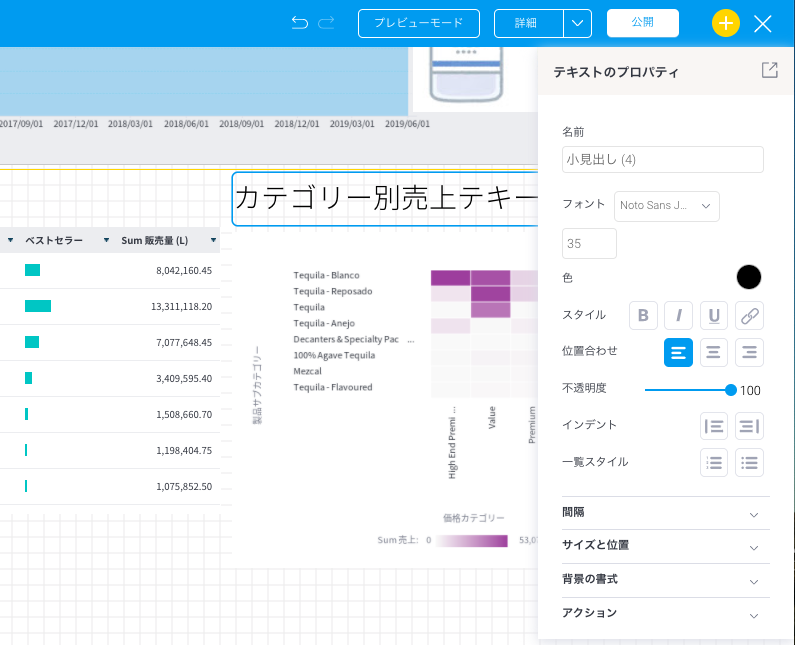Click the プレビューモード button

pos(419,23)
